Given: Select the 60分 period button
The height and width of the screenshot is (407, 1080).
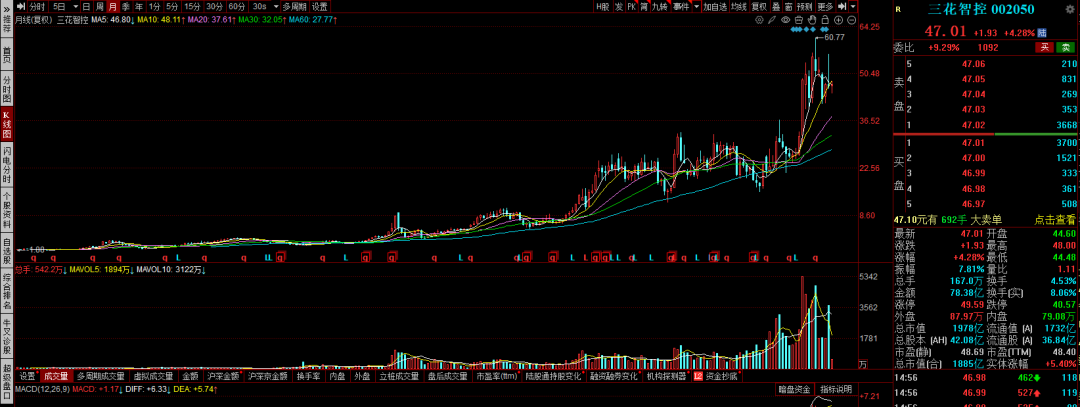Looking at the screenshot, I should [236, 6].
